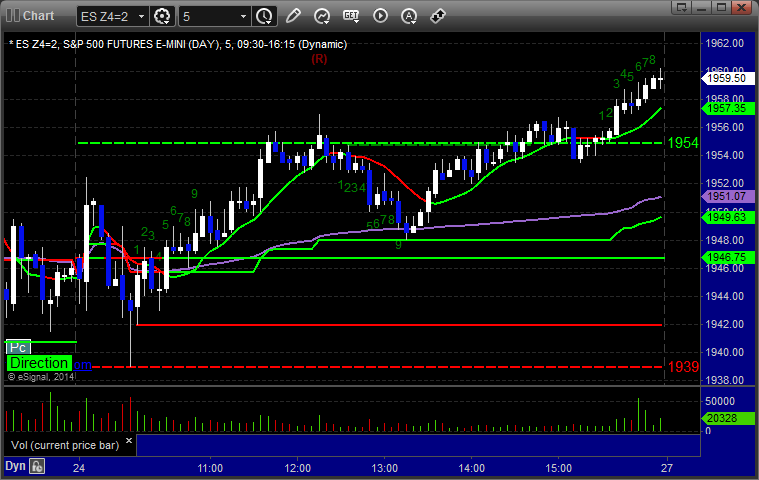The width and height of the screenshot is (759, 480).
Task: Open the symbol settings gear menu
Action: pyautogui.click(x=162, y=16)
